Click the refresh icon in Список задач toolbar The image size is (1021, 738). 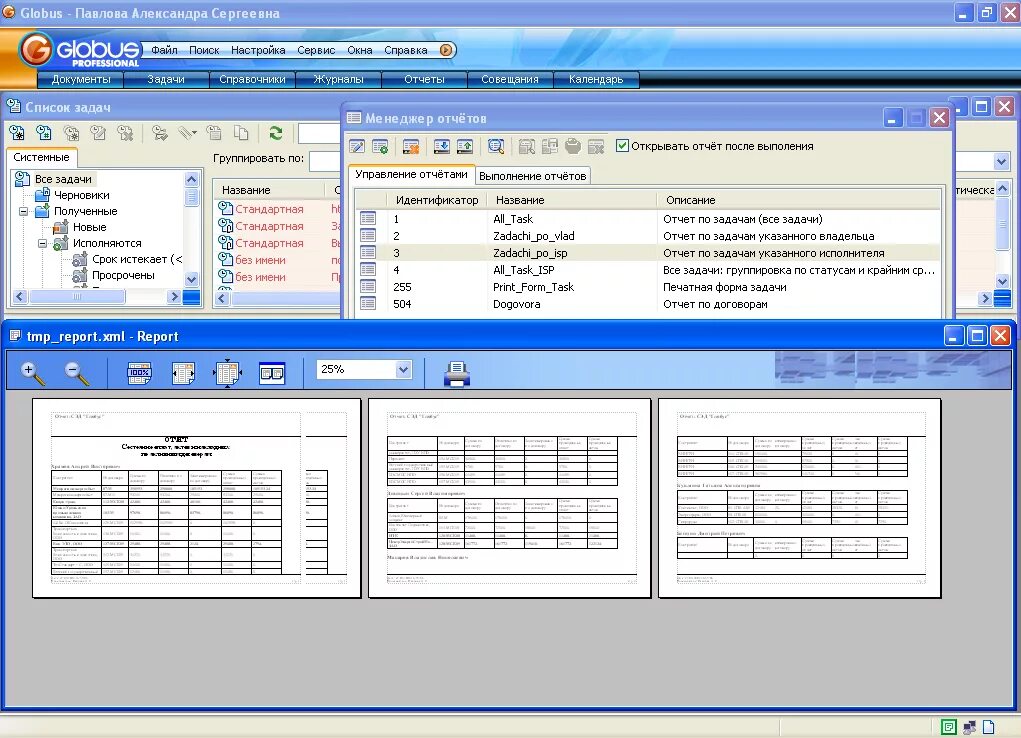click(x=275, y=133)
